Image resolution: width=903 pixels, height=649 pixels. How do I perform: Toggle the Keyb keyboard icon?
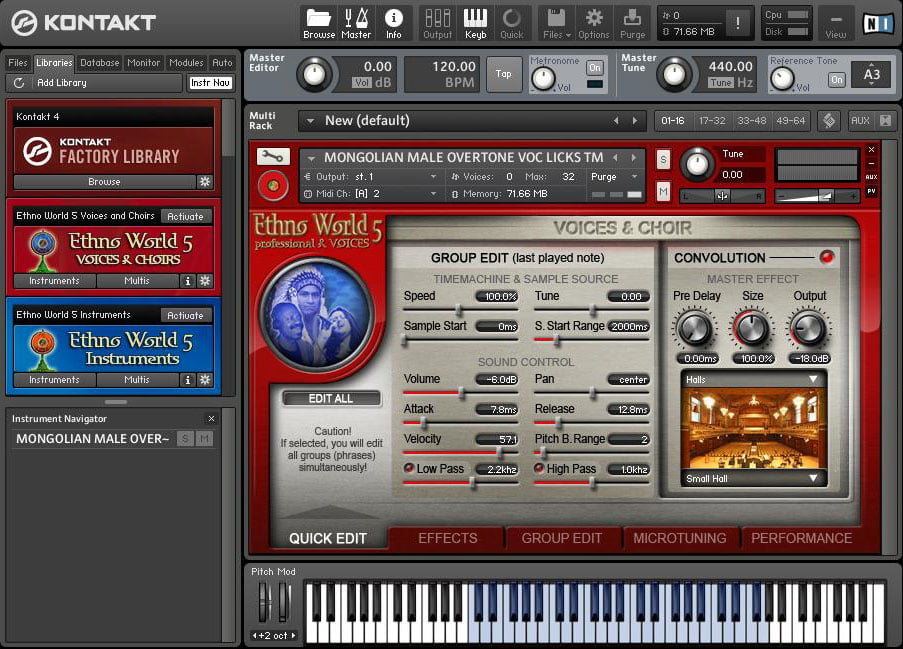(475, 24)
